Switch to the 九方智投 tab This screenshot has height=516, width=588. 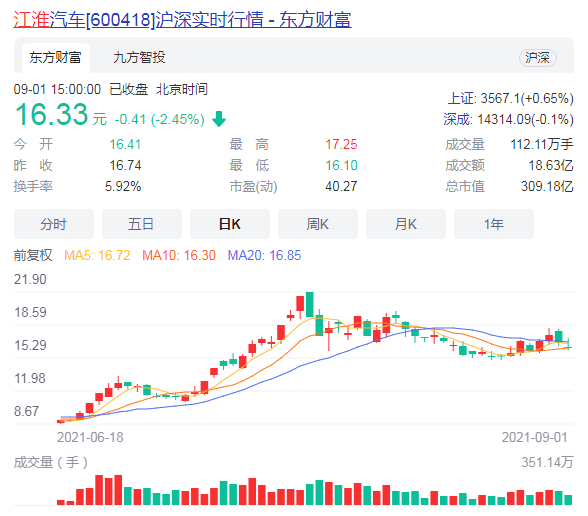coord(139,58)
